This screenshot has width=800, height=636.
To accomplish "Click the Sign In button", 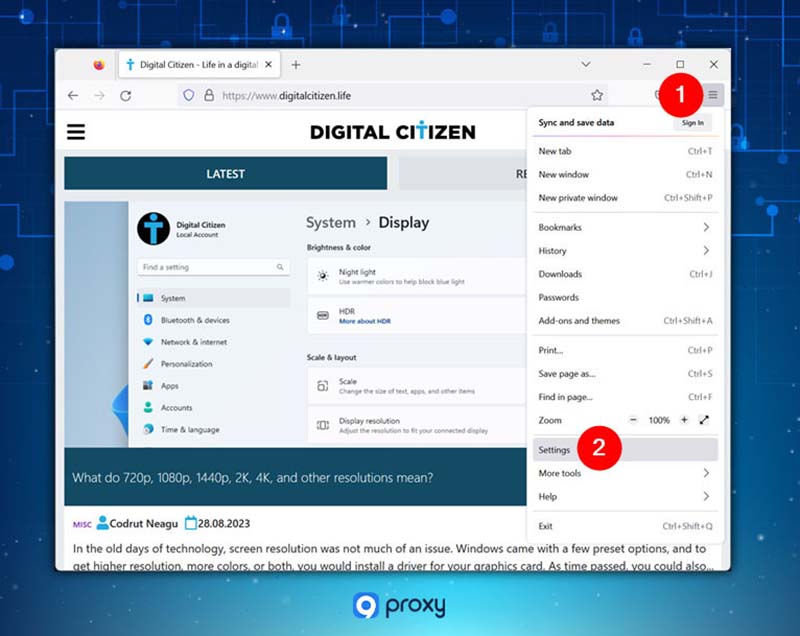I will (x=692, y=122).
